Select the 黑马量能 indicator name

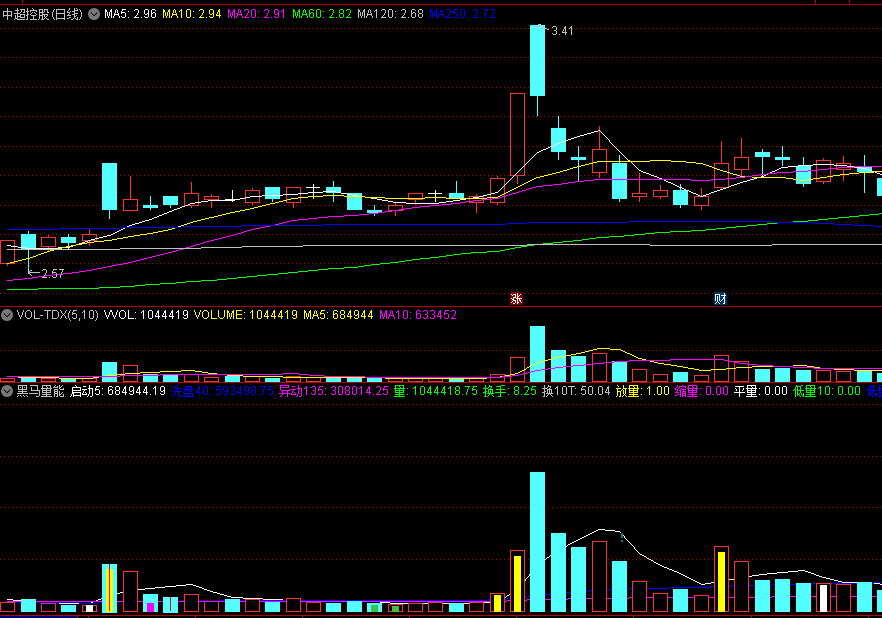point(40,391)
